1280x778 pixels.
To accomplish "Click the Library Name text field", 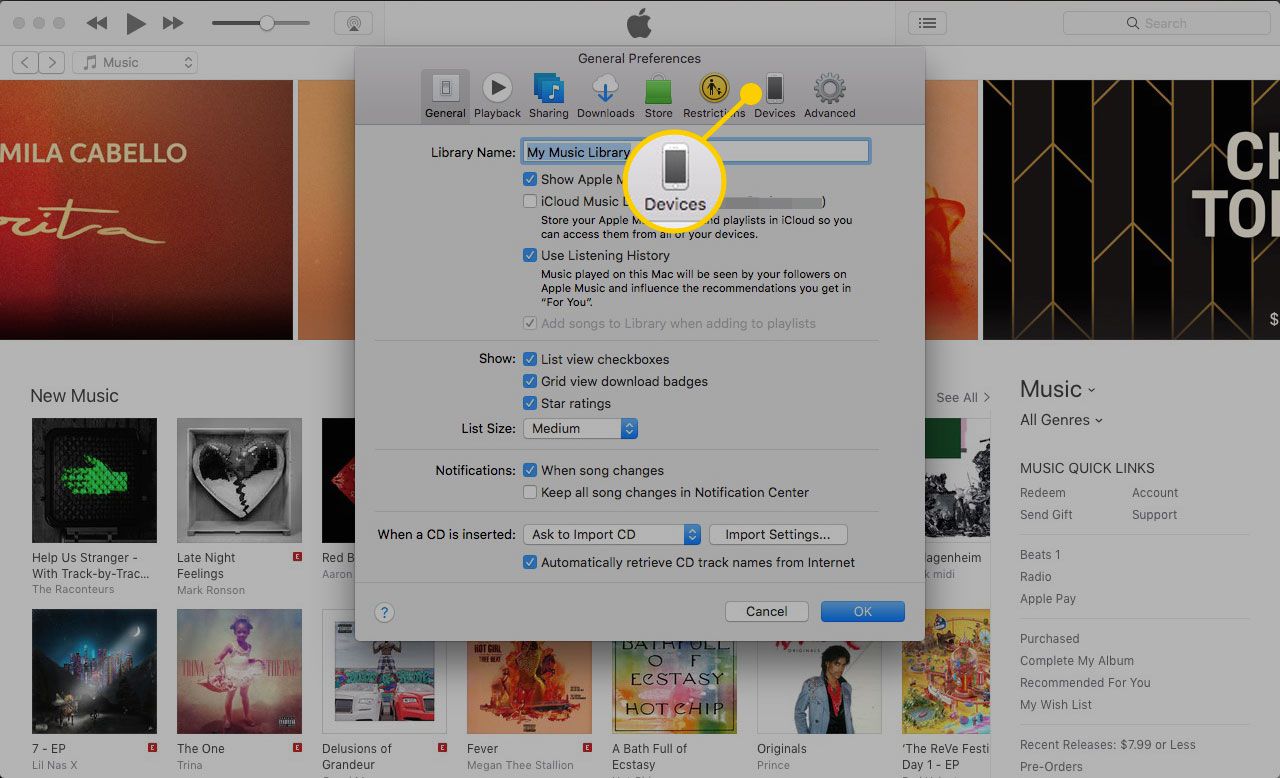I will (696, 151).
